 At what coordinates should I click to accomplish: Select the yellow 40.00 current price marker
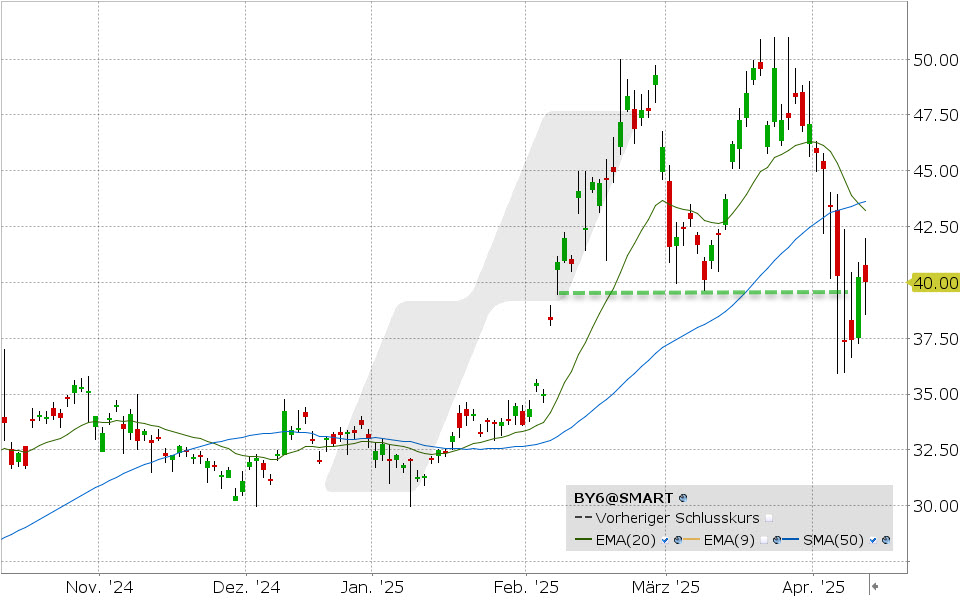point(934,282)
